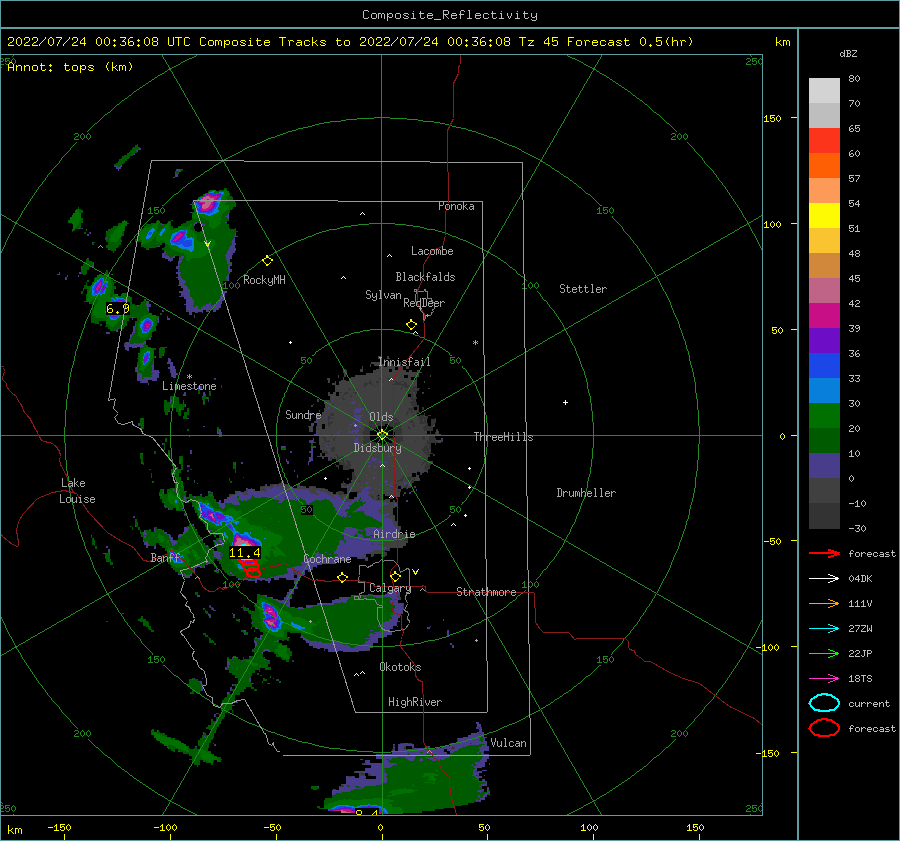Click the Vulcan city label
The width and height of the screenshot is (900, 841).
click(508, 743)
